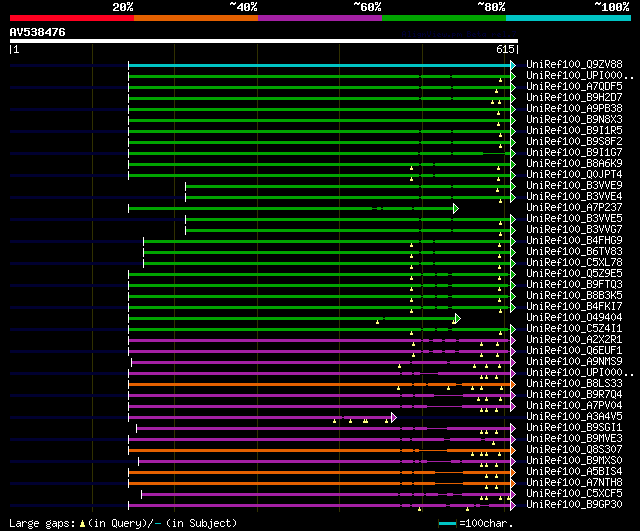The height and width of the screenshot is (531, 640).
Task: Click the white AV538476 query sequence bar
Action: click(264, 41)
